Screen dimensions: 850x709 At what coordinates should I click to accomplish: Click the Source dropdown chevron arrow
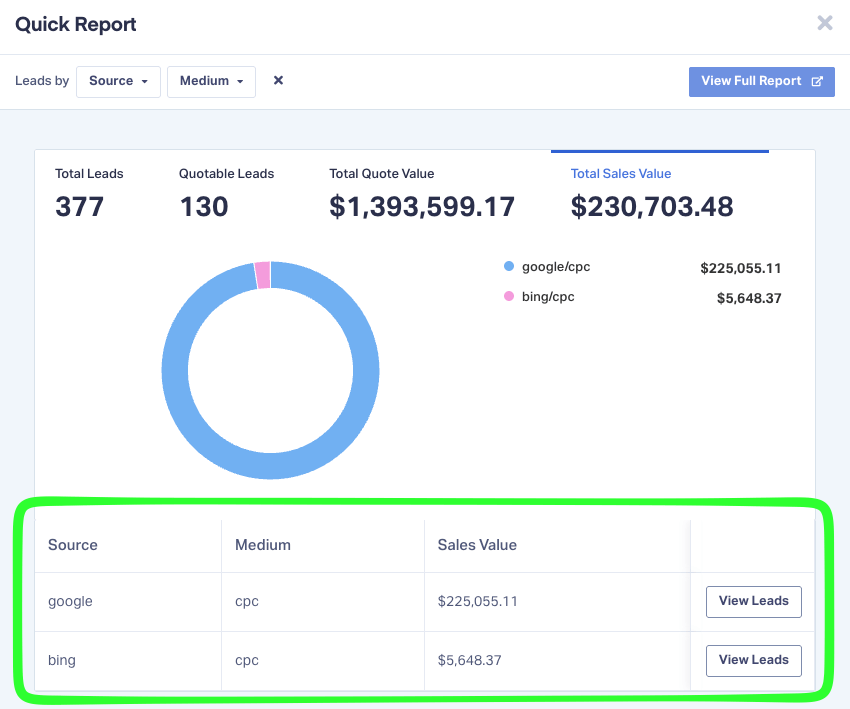[146, 82]
